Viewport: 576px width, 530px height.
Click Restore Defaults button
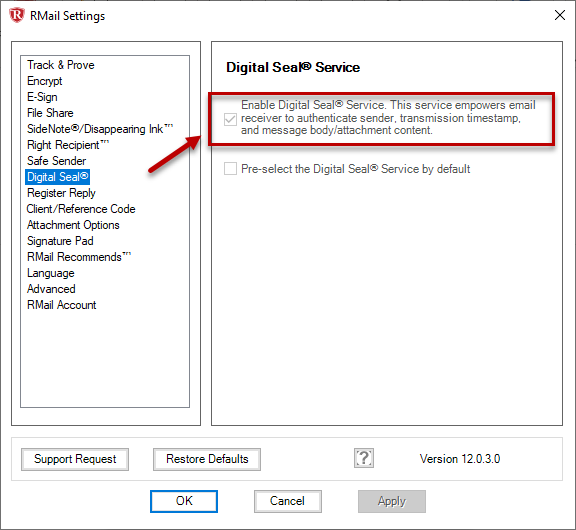(x=207, y=459)
